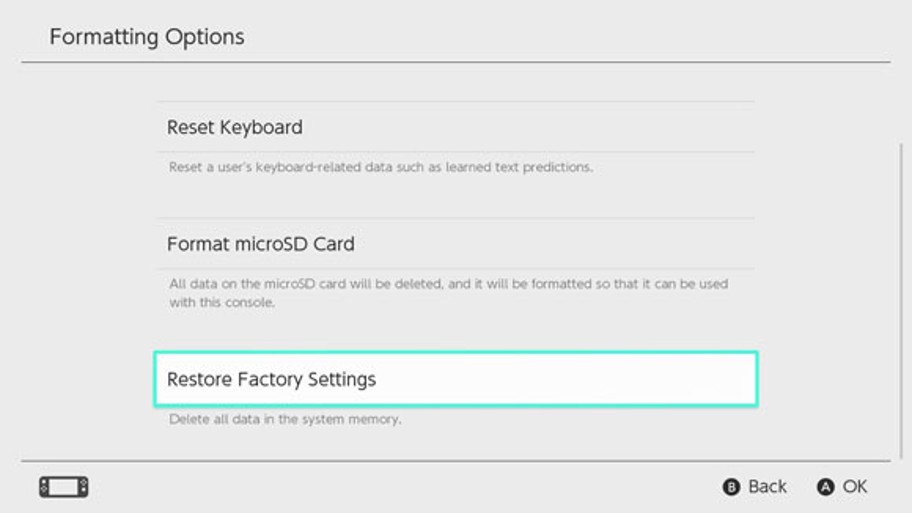Click the Back label

pos(767,486)
